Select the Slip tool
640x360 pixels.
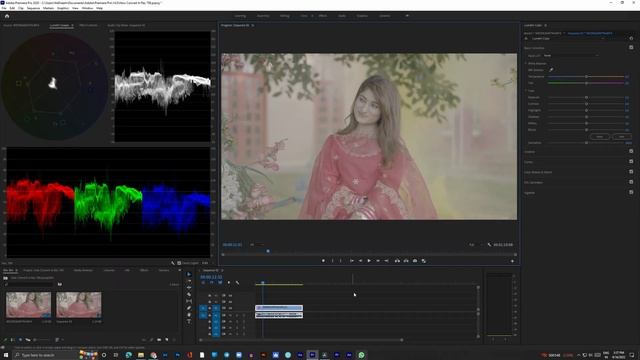pyautogui.click(x=189, y=301)
